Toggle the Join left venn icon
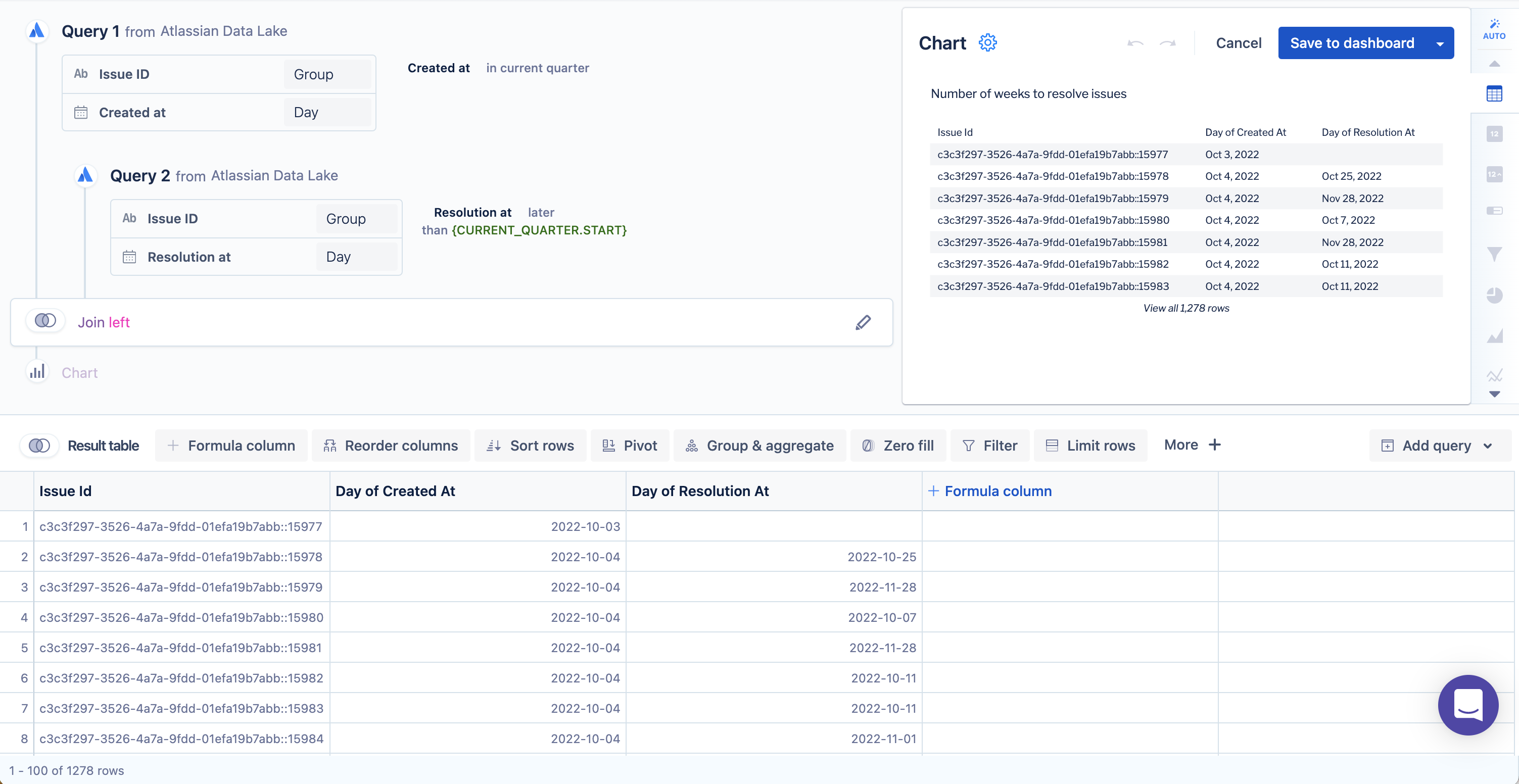The image size is (1519, 784). tap(45, 321)
